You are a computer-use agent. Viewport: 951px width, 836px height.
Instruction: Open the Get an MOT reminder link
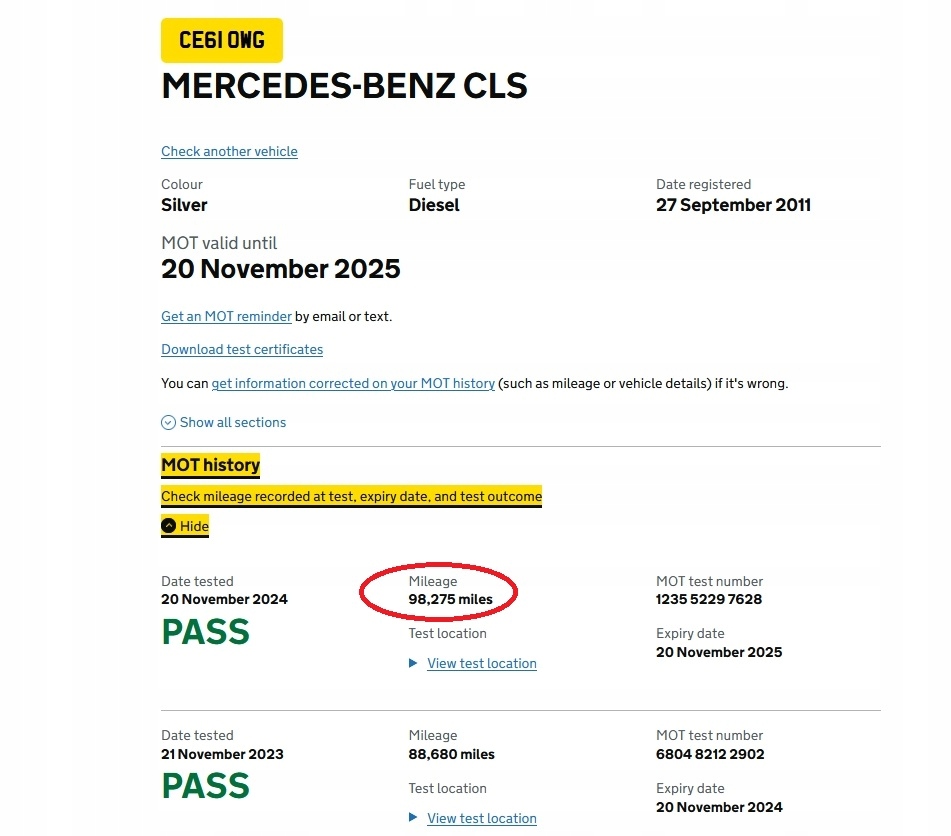pyautogui.click(x=226, y=316)
